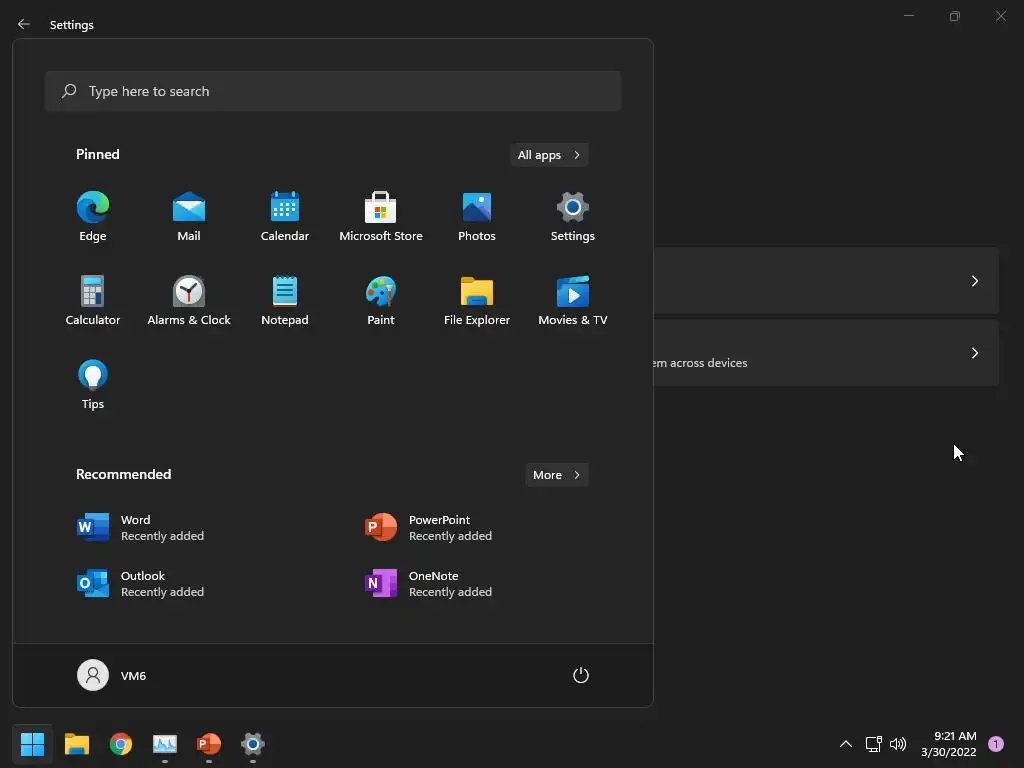Open Microsoft Store from Pinned
The height and width of the screenshot is (768, 1024).
(x=381, y=217)
